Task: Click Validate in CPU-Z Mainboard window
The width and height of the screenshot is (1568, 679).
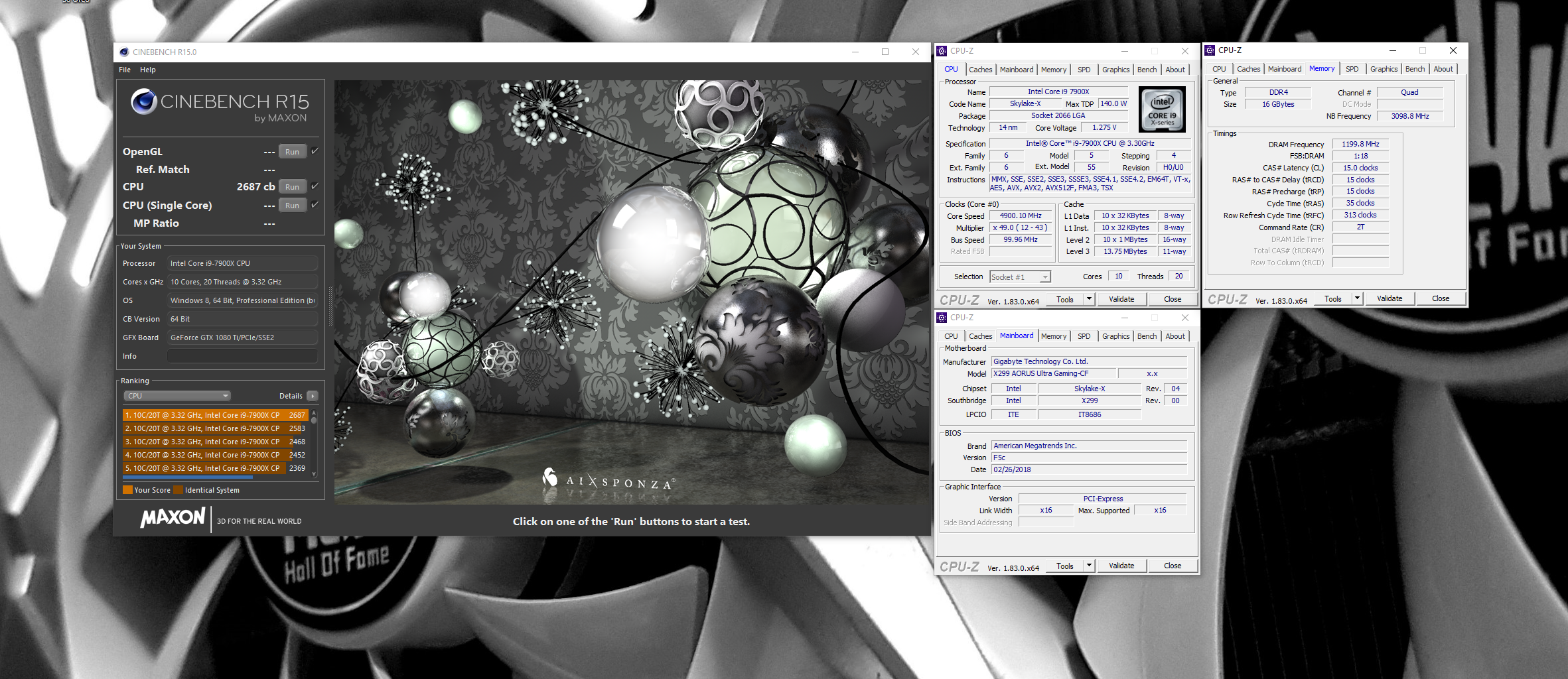Action: 1121,566
